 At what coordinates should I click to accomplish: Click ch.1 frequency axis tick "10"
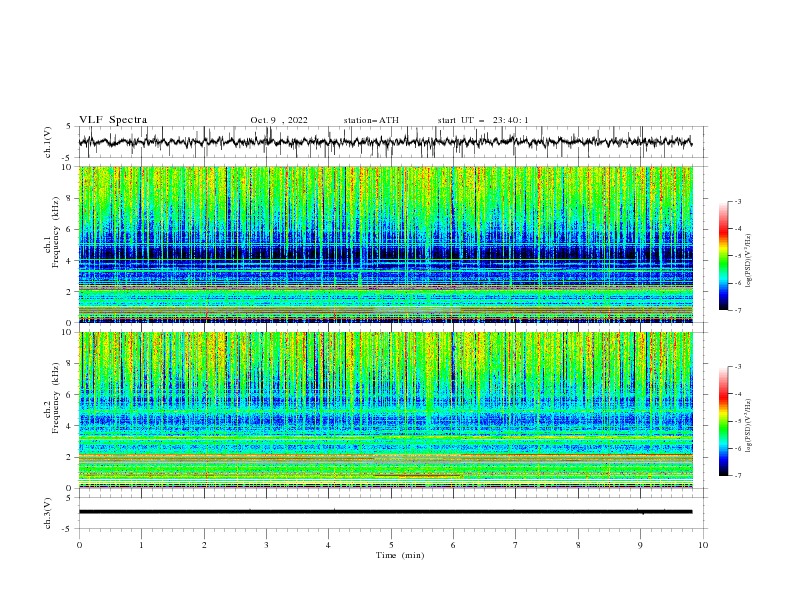(68, 167)
